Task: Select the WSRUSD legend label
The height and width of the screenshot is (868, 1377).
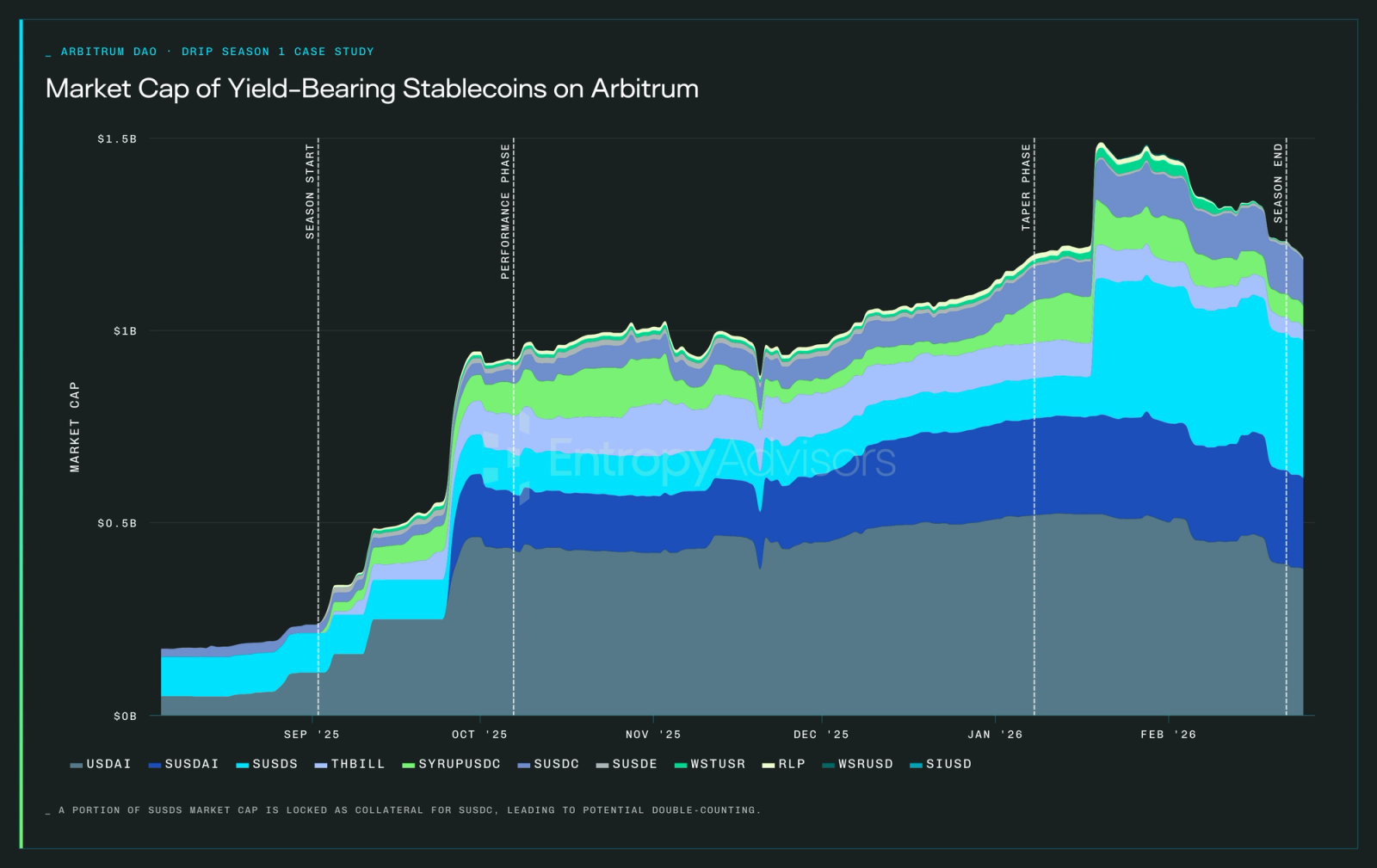Action: click(x=866, y=764)
